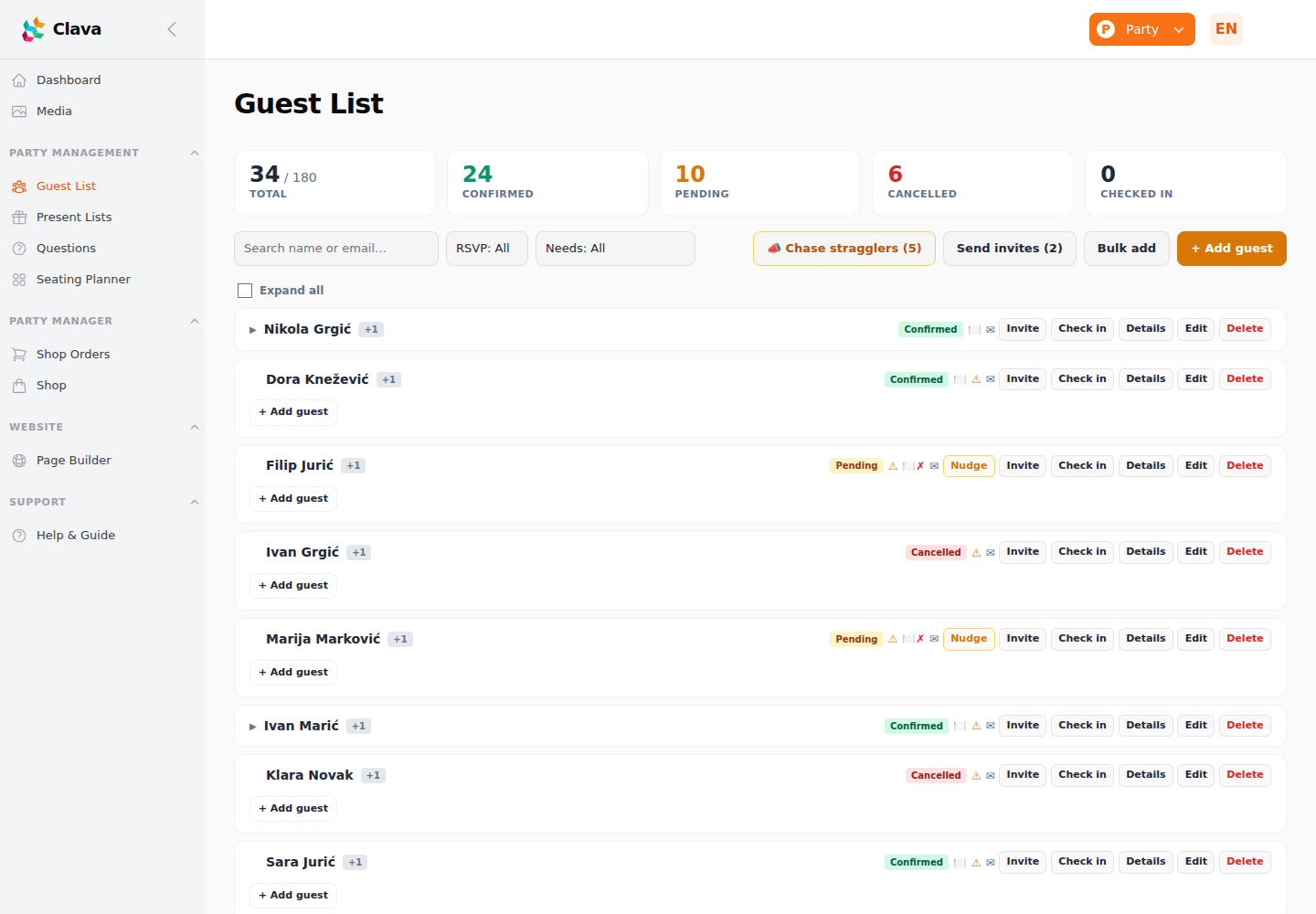Tick the Expand all checkbox
1316x914 pixels.
point(245,291)
